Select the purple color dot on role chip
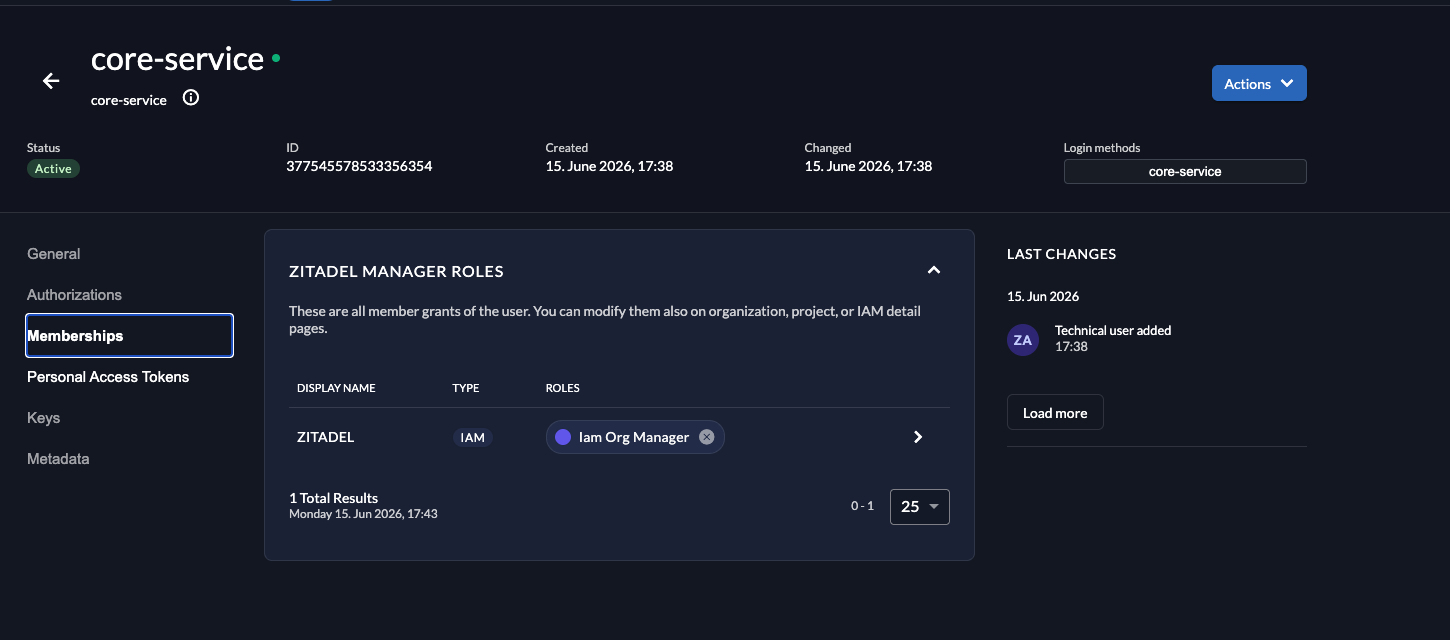This screenshot has height=640, width=1450. pyautogui.click(x=563, y=437)
